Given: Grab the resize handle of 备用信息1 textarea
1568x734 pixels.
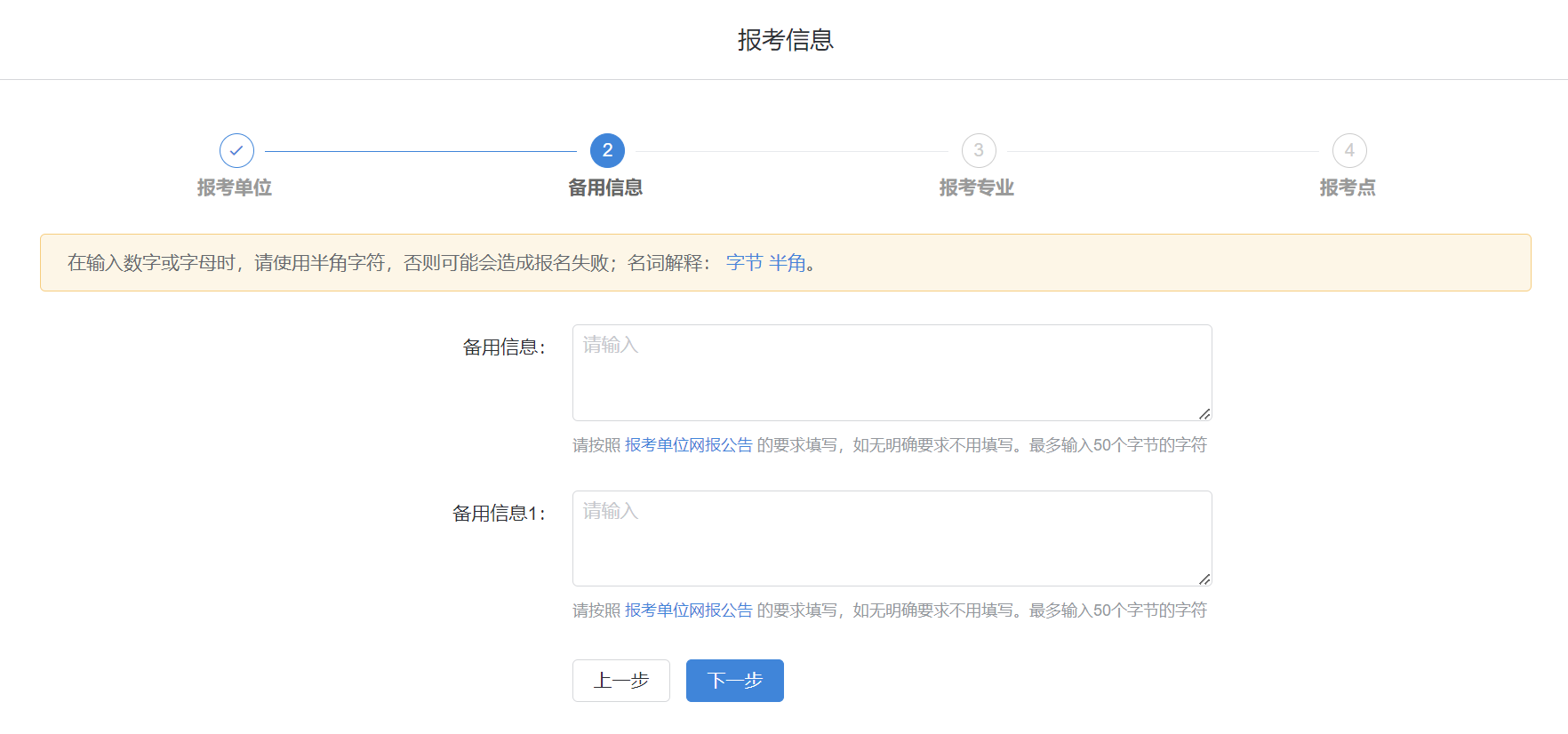Looking at the screenshot, I should tap(1204, 578).
